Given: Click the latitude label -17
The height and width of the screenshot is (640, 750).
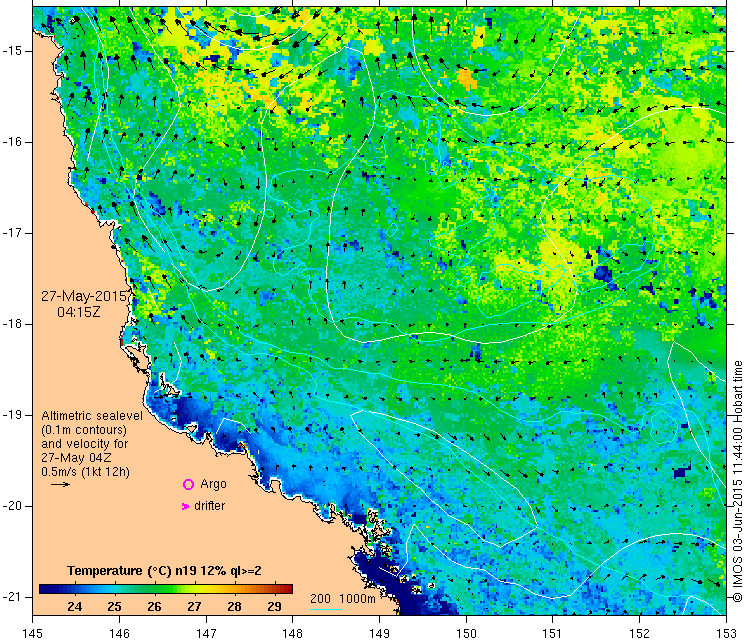Looking at the screenshot, I should pos(12,233).
